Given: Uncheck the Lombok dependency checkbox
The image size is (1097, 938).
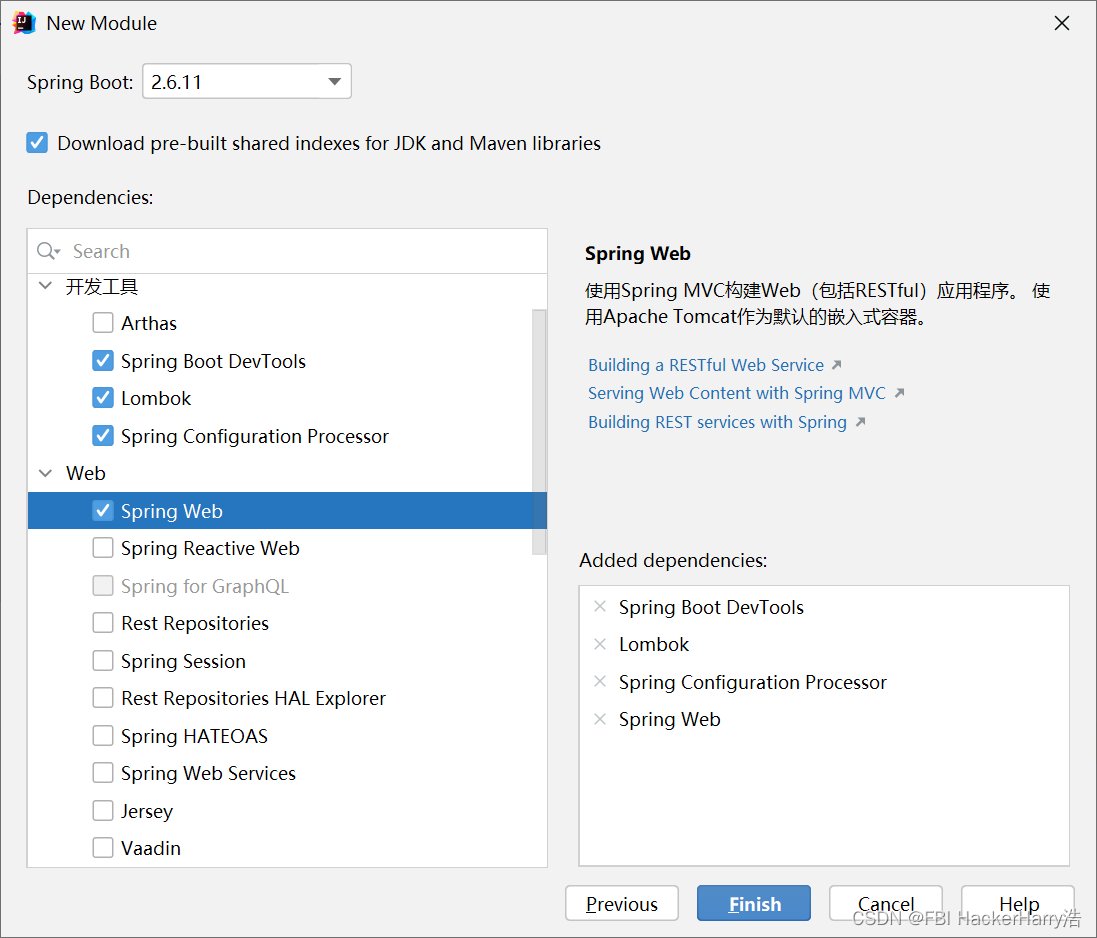Looking at the screenshot, I should (x=103, y=398).
